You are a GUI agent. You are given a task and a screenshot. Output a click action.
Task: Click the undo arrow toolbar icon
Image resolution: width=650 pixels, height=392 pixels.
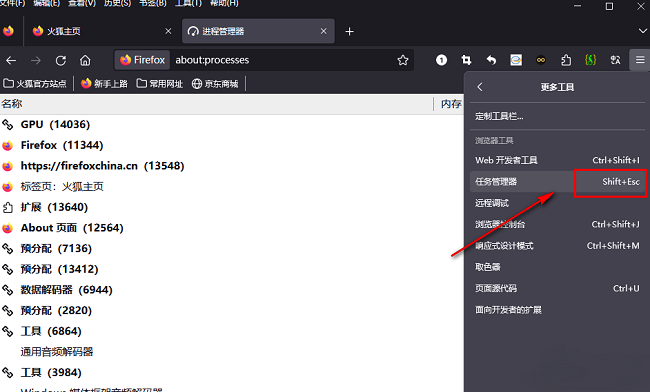pyautogui.click(x=491, y=60)
